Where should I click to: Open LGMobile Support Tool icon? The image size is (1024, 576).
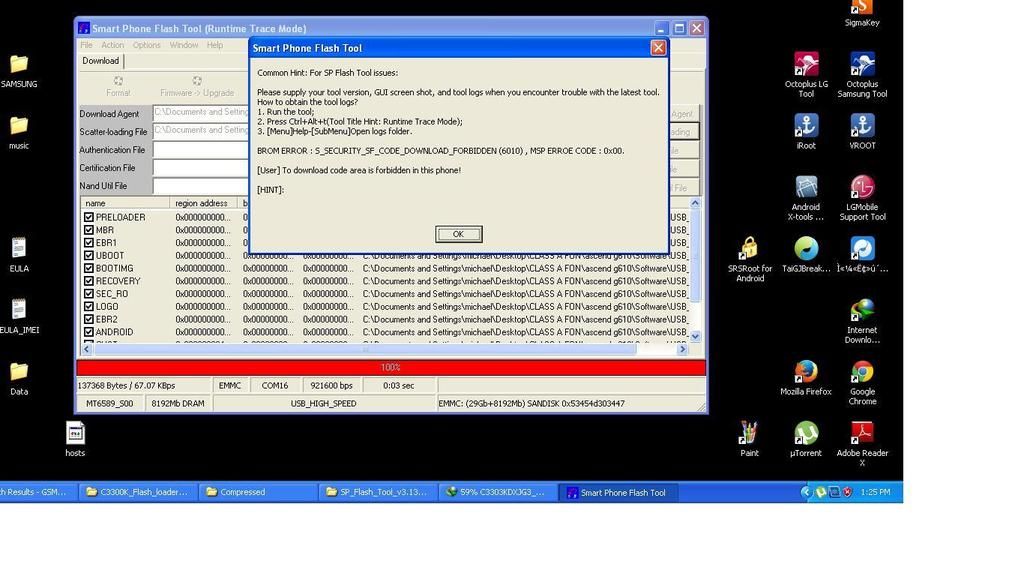pyautogui.click(x=862, y=189)
